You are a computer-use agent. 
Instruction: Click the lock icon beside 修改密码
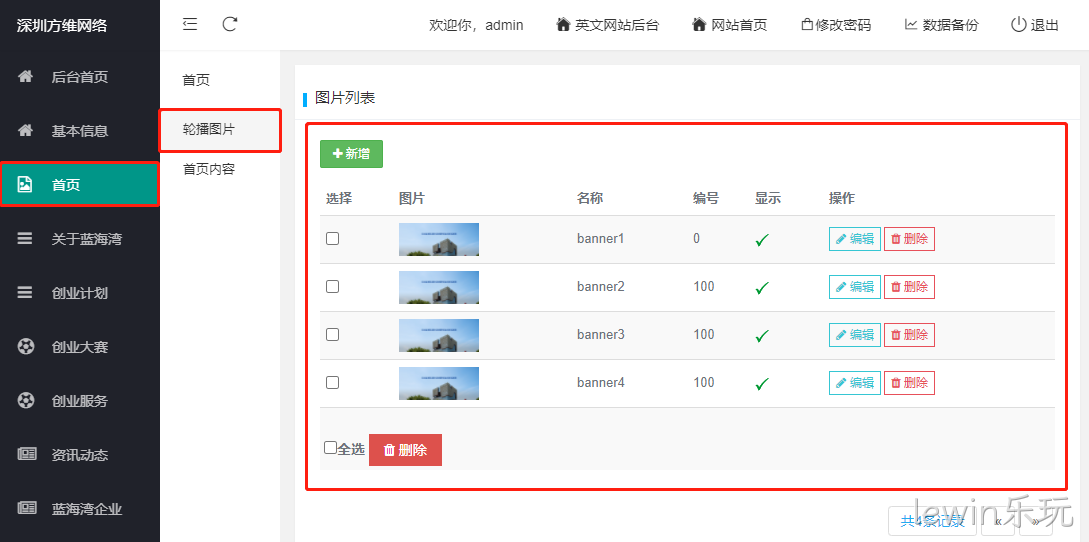(807, 24)
